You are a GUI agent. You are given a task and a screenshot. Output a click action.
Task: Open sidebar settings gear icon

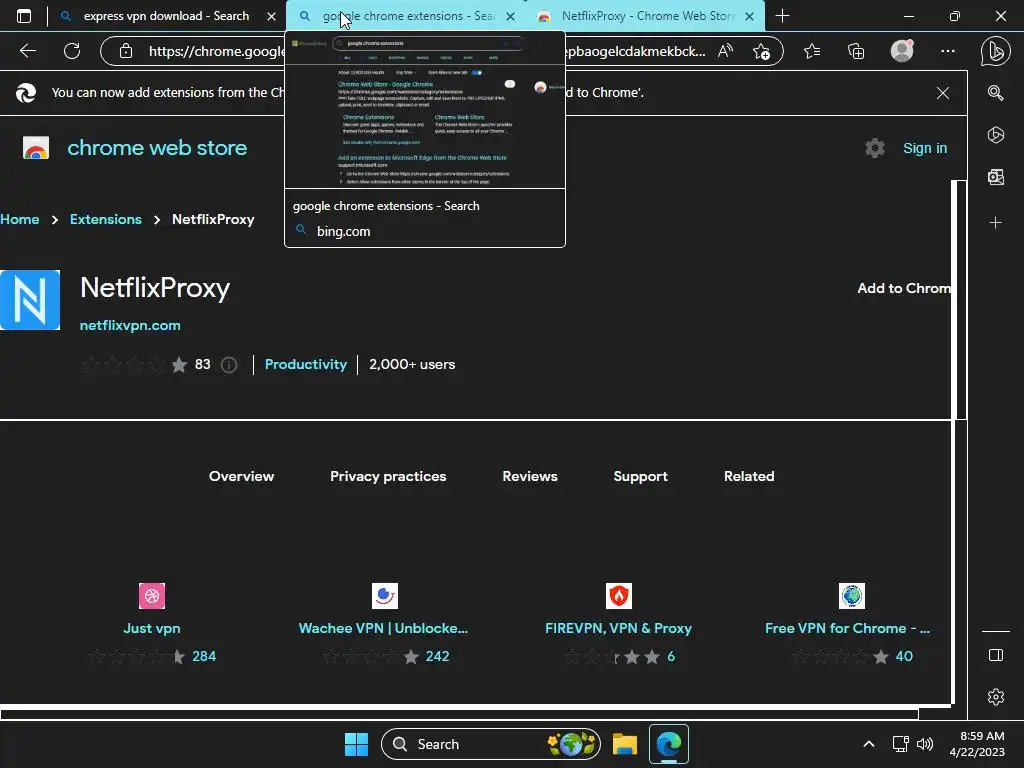pyautogui.click(x=995, y=697)
